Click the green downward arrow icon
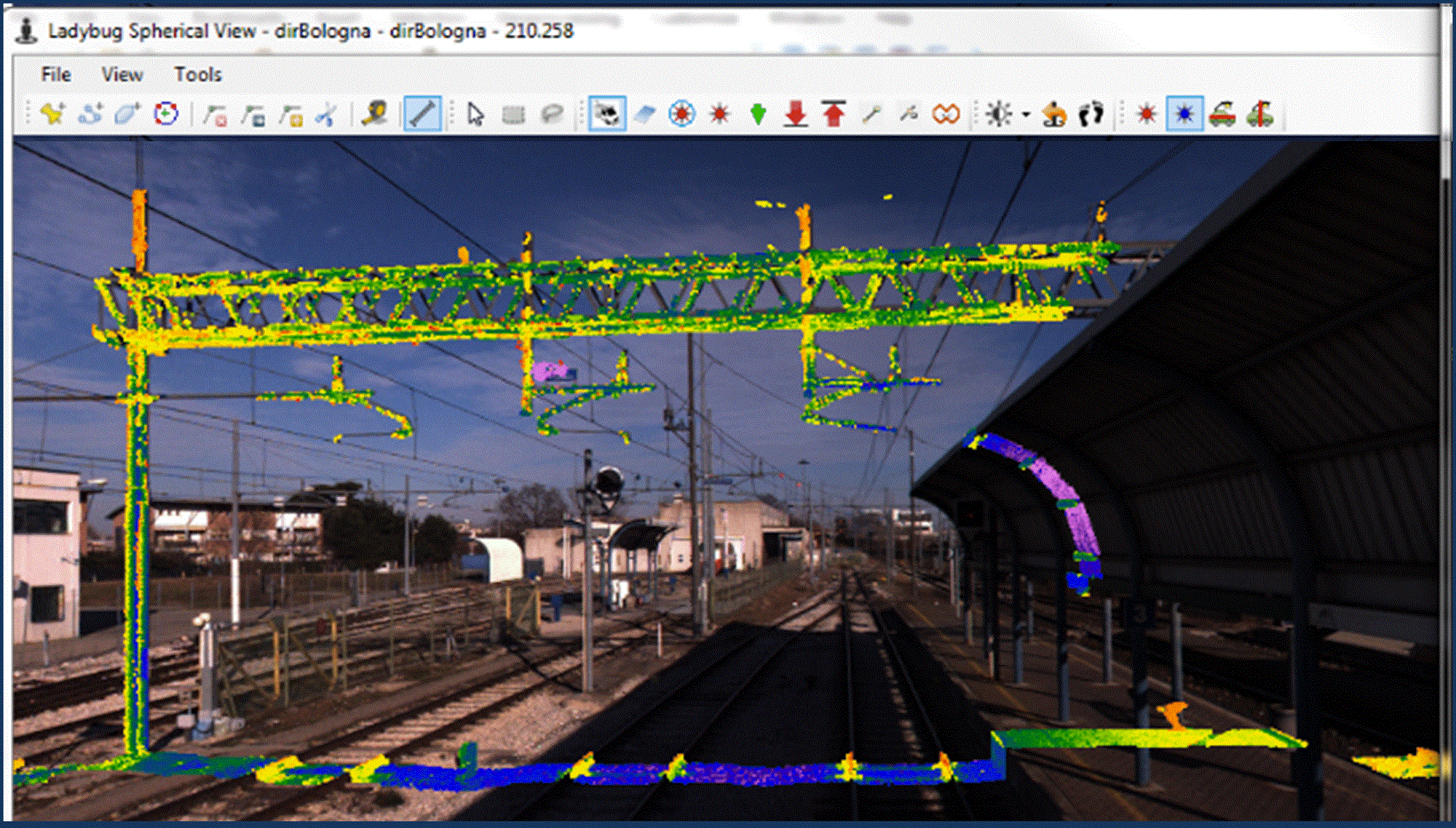 [758, 114]
